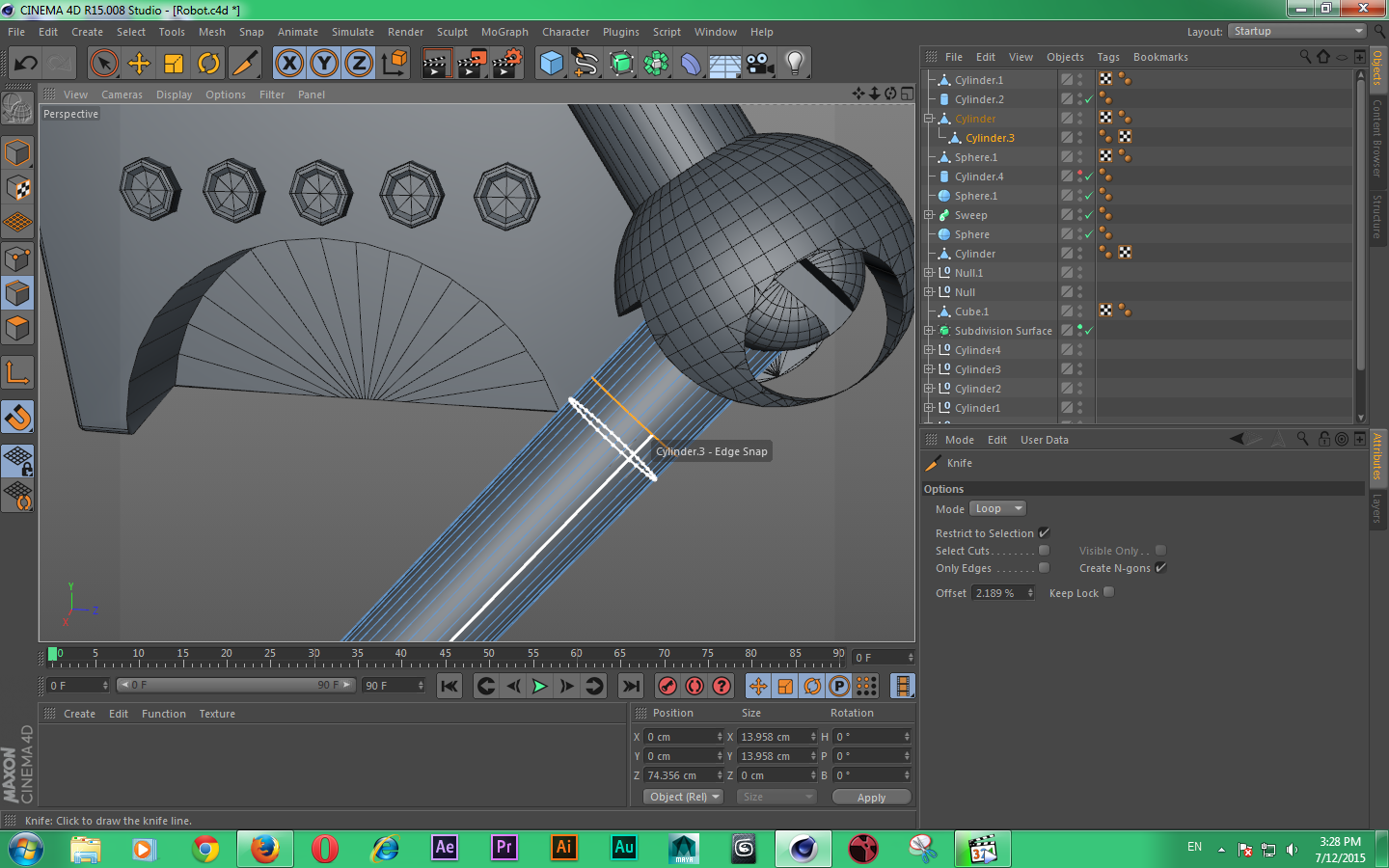Enable Keep Lock checkbox

pyautogui.click(x=1108, y=592)
